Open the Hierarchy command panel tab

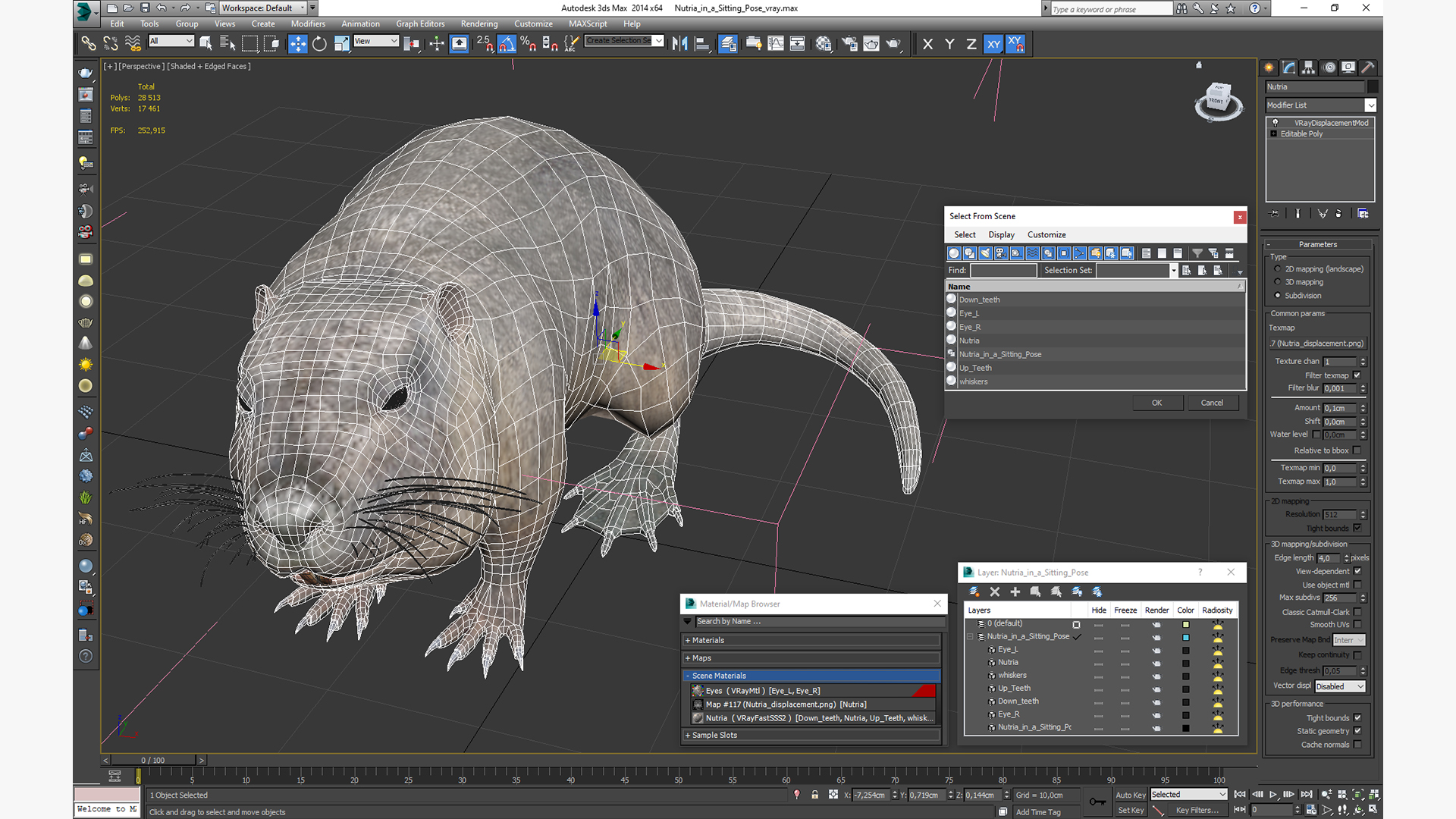[x=1309, y=67]
